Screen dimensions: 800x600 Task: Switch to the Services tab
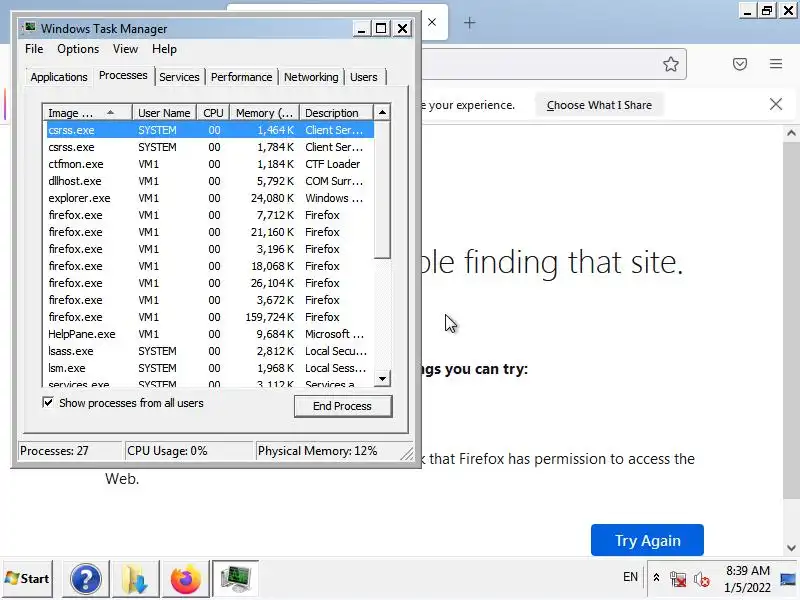pyautogui.click(x=179, y=77)
